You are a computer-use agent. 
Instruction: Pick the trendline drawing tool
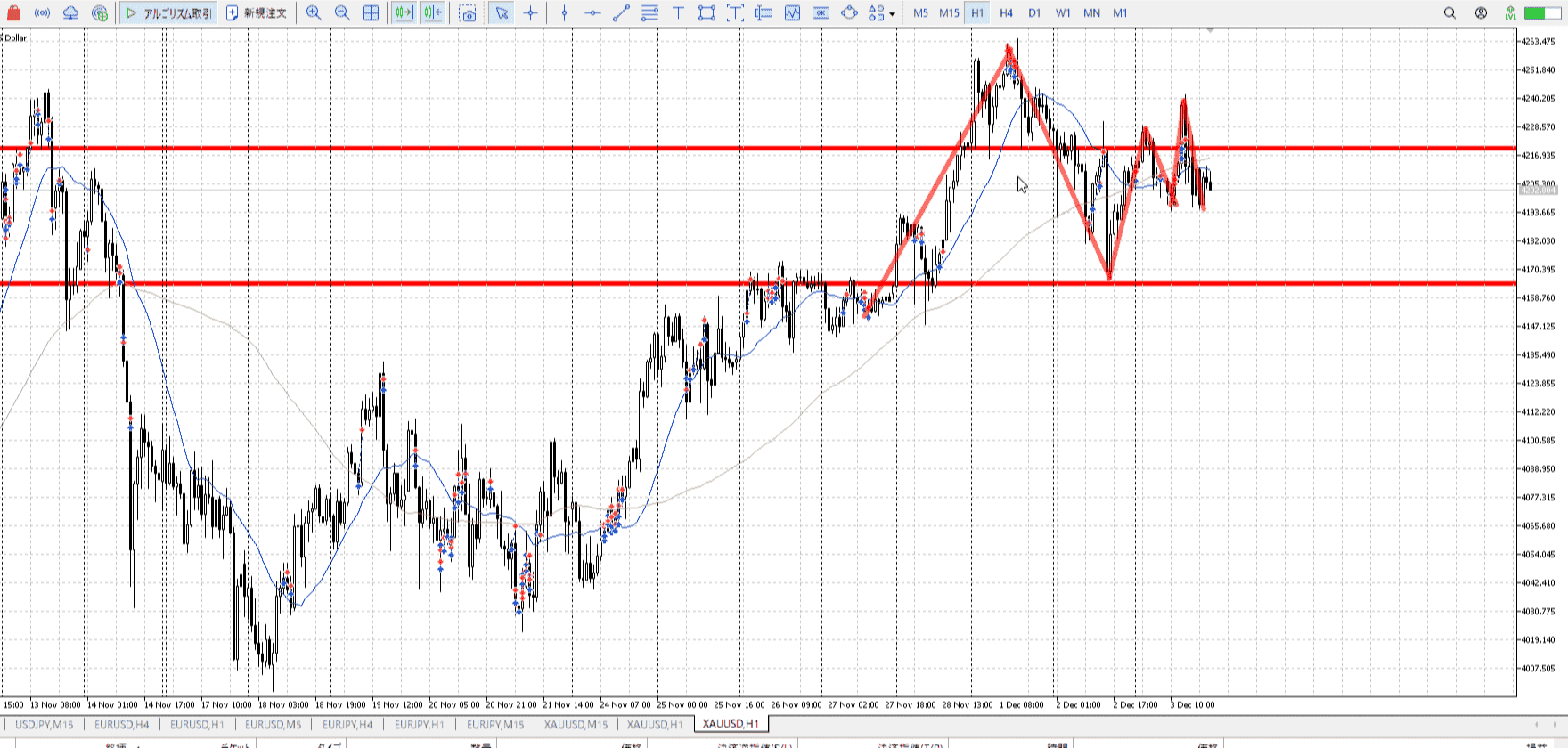pos(621,13)
